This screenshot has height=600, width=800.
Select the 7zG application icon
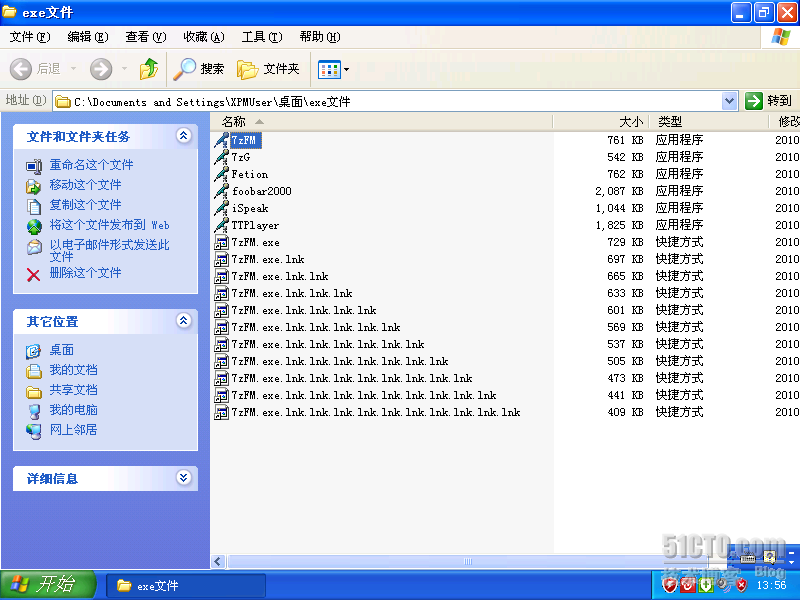tap(221, 157)
